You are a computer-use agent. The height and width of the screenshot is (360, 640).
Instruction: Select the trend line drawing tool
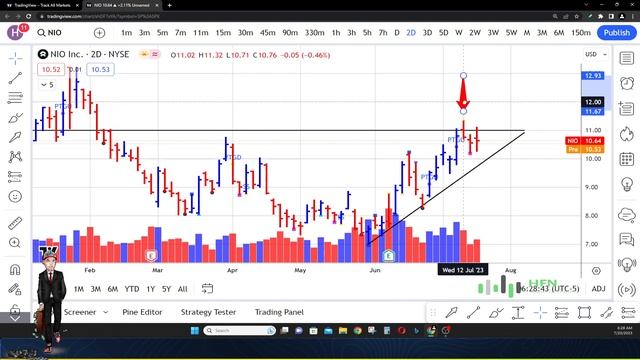point(16,78)
